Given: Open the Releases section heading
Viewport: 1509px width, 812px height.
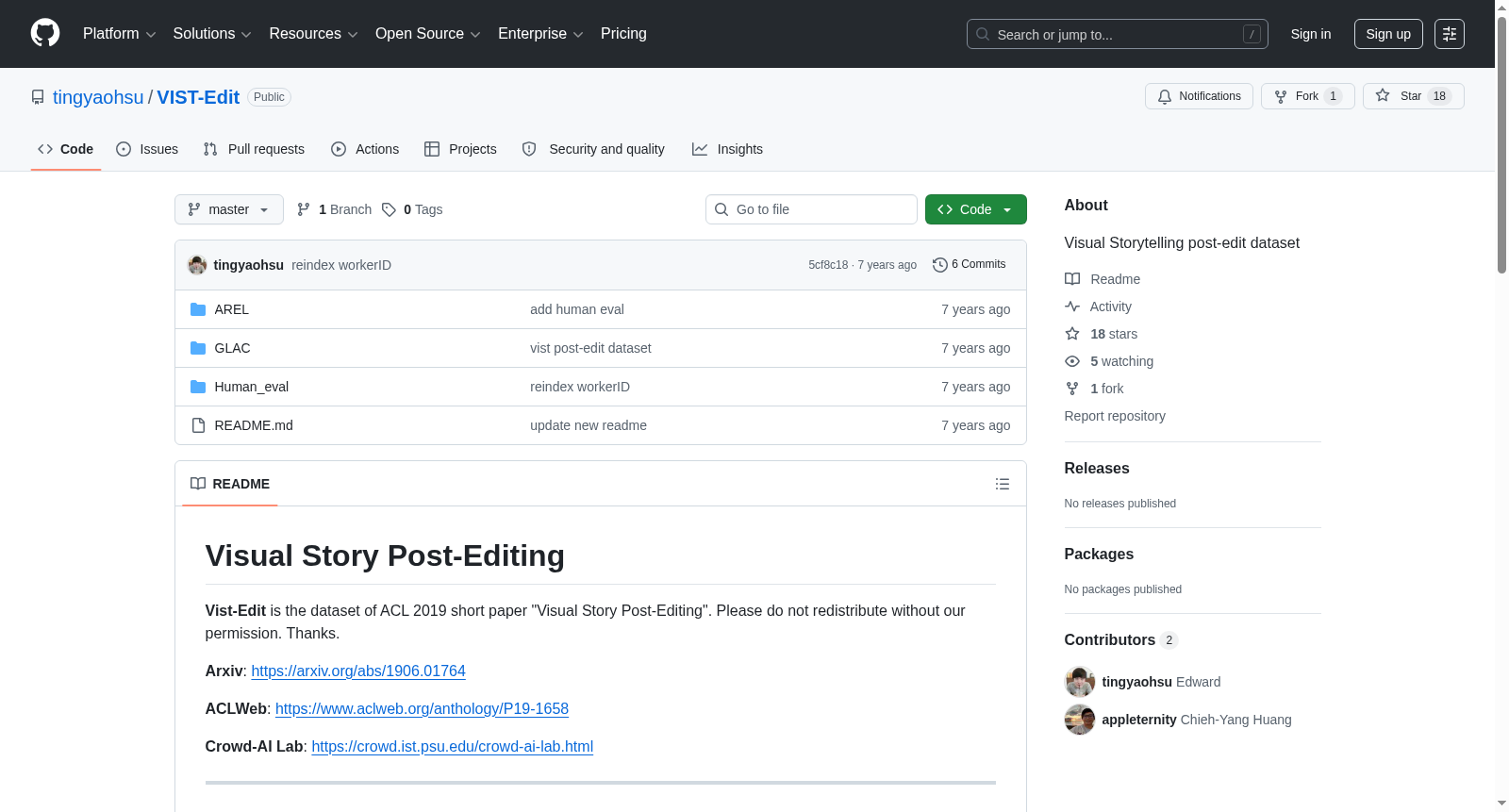Looking at the screenshot, I should click(1097, 469).
